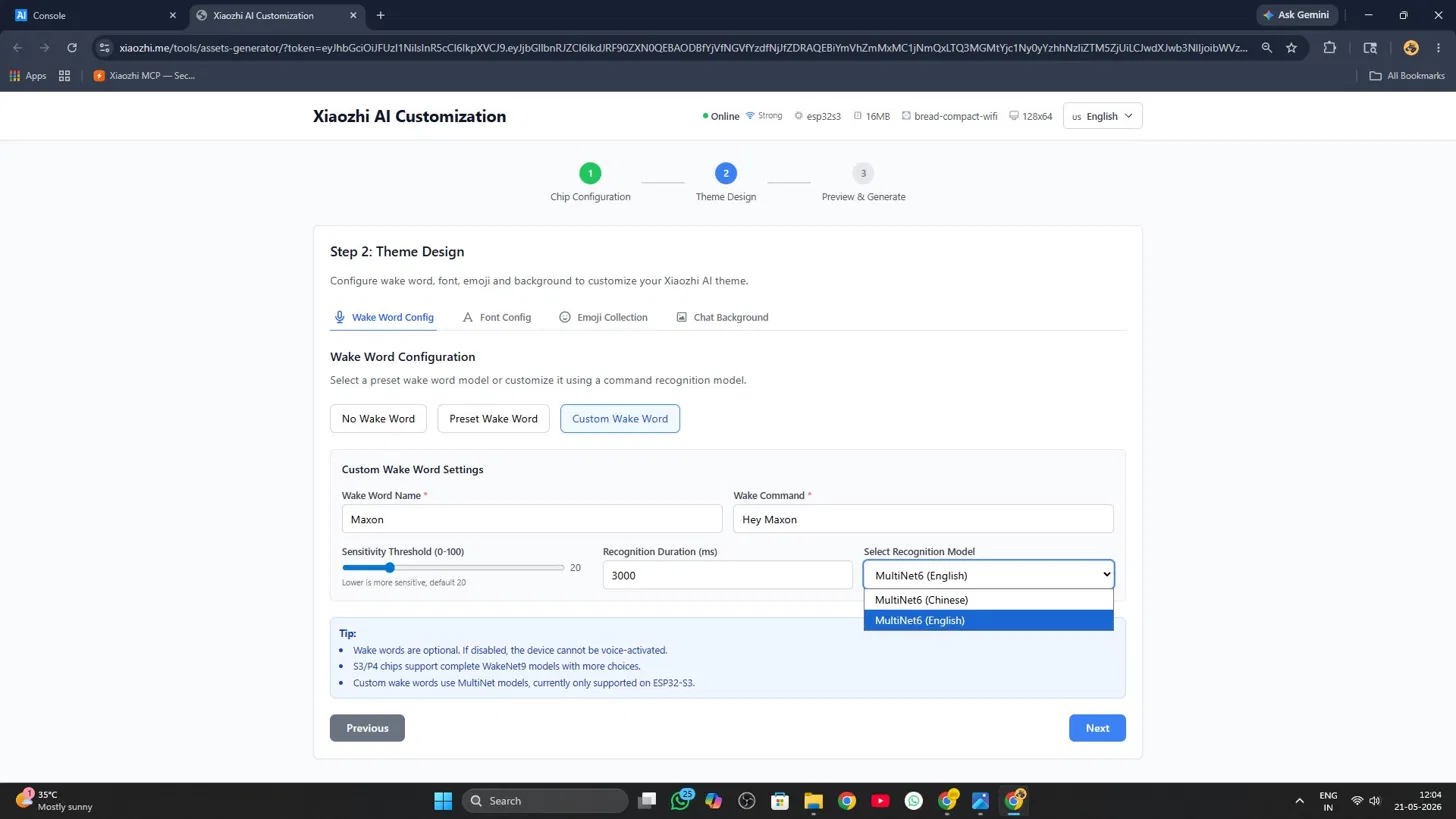Open the Xiaozhi MCP bookmark

pyautogui.click(x=144, y=75)
